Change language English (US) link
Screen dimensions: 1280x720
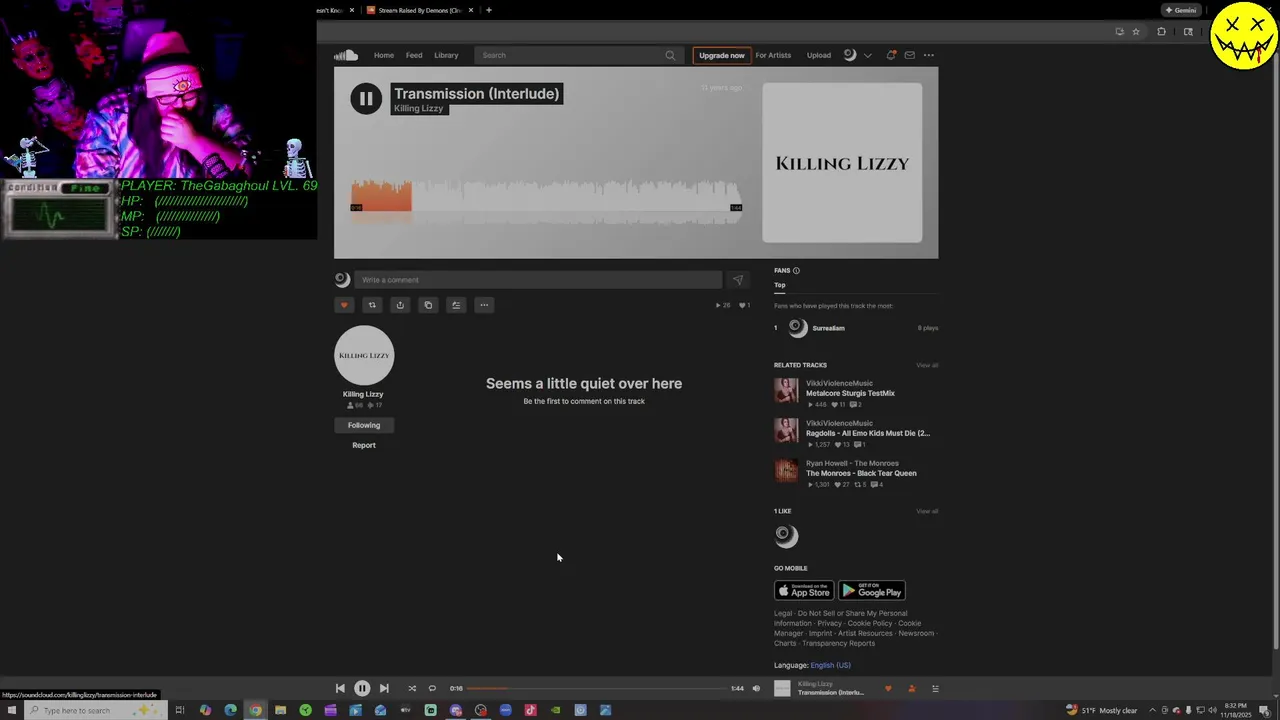[x=830, y=665]
